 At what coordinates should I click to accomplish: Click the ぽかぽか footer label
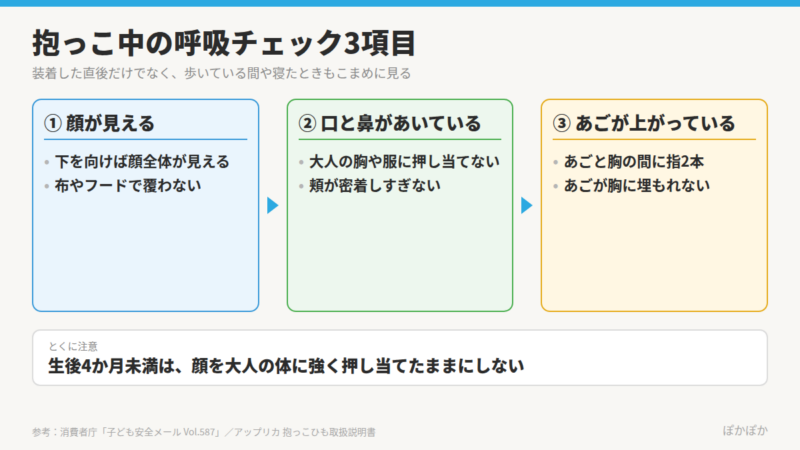(745, 431)
